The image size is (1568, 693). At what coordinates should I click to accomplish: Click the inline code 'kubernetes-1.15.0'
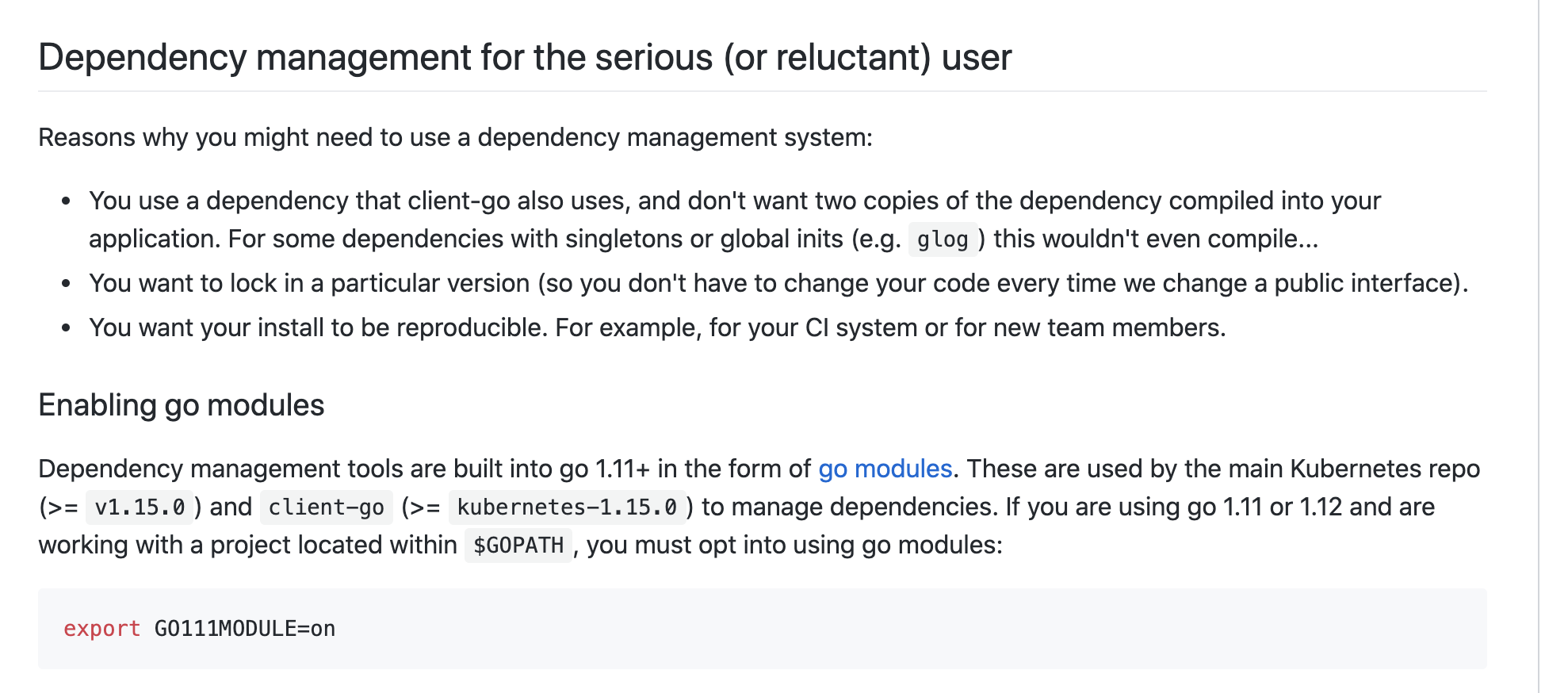(x=567, y=507)
